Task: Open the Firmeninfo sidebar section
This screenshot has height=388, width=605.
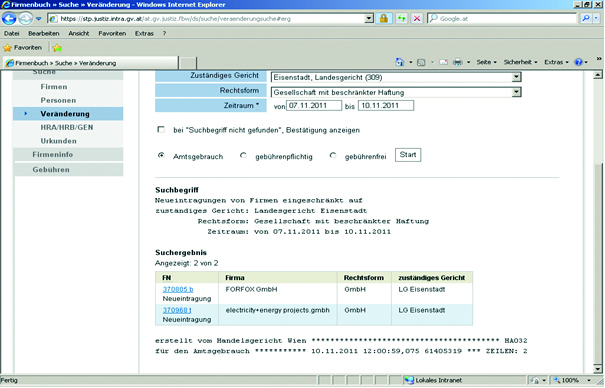Action: pos(68,154)
